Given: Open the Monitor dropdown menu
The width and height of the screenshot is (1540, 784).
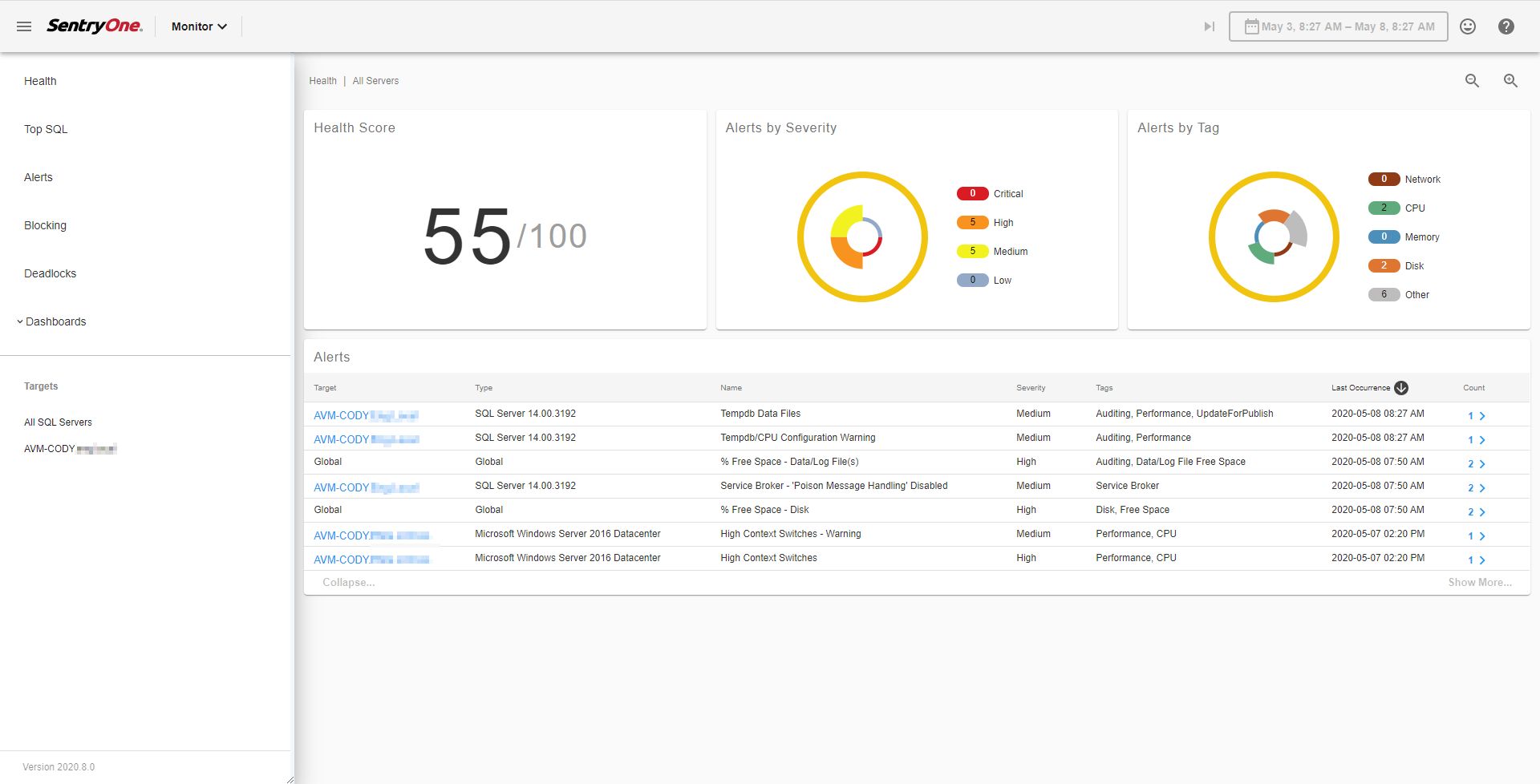Looking at the screenshot, I should (x=199, y=26).
